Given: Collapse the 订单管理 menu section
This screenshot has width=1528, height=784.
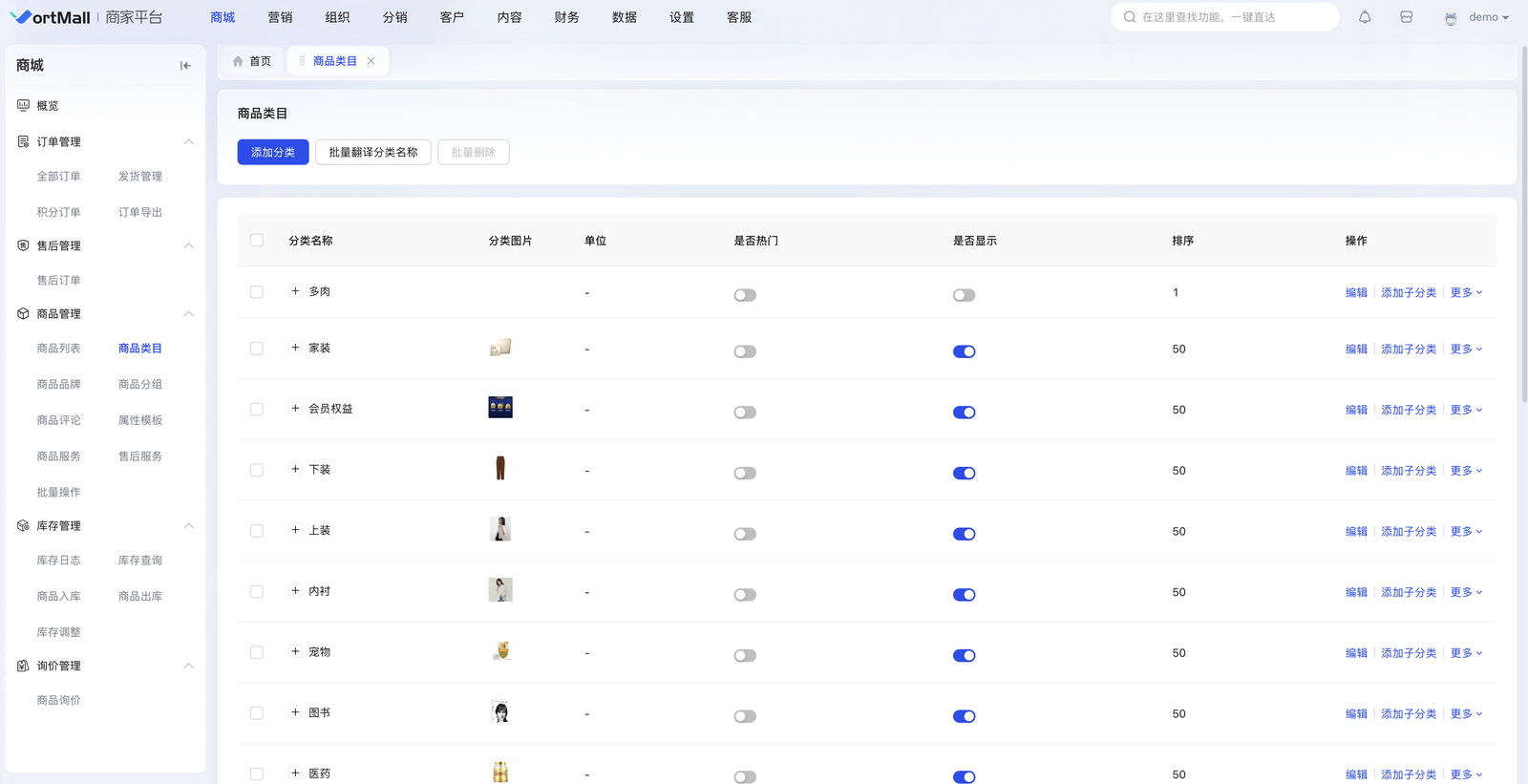Looking at the screenshot, I should [188, 142].
